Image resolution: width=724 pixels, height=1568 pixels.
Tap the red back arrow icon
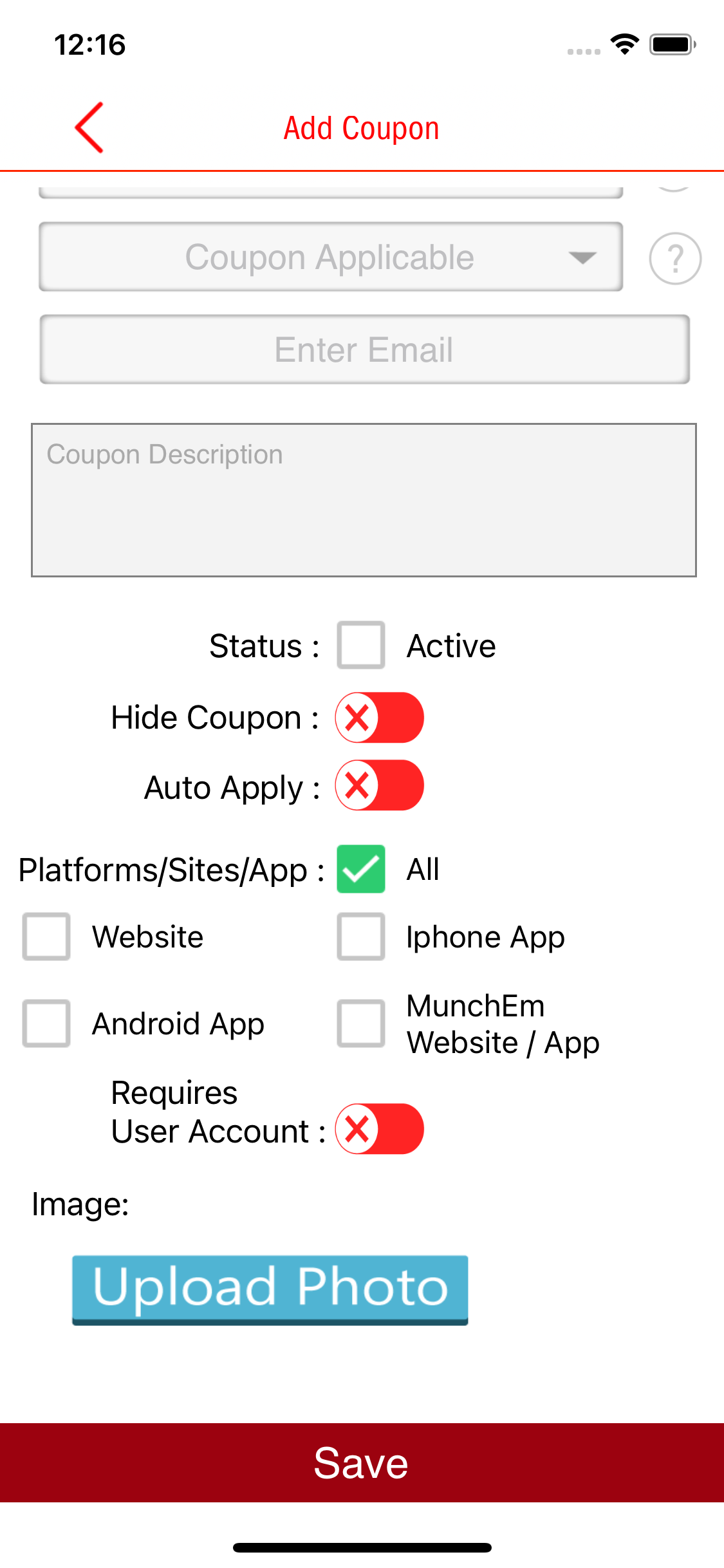tap(89, 127)
